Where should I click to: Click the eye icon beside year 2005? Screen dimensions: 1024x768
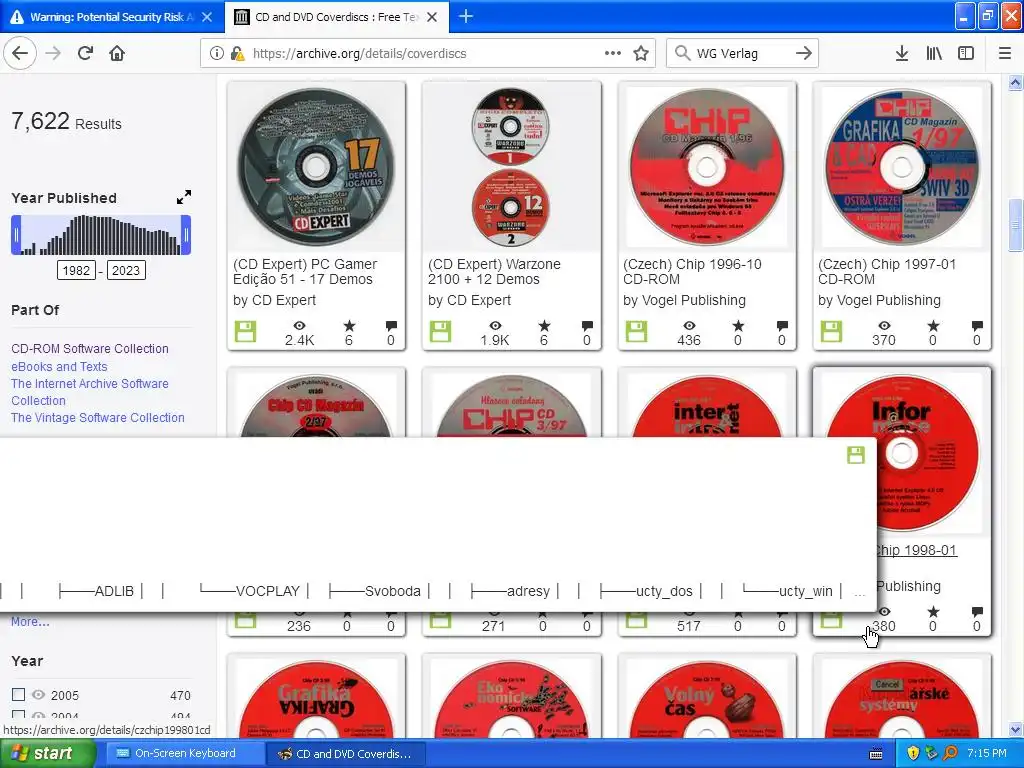click(39, 695)
